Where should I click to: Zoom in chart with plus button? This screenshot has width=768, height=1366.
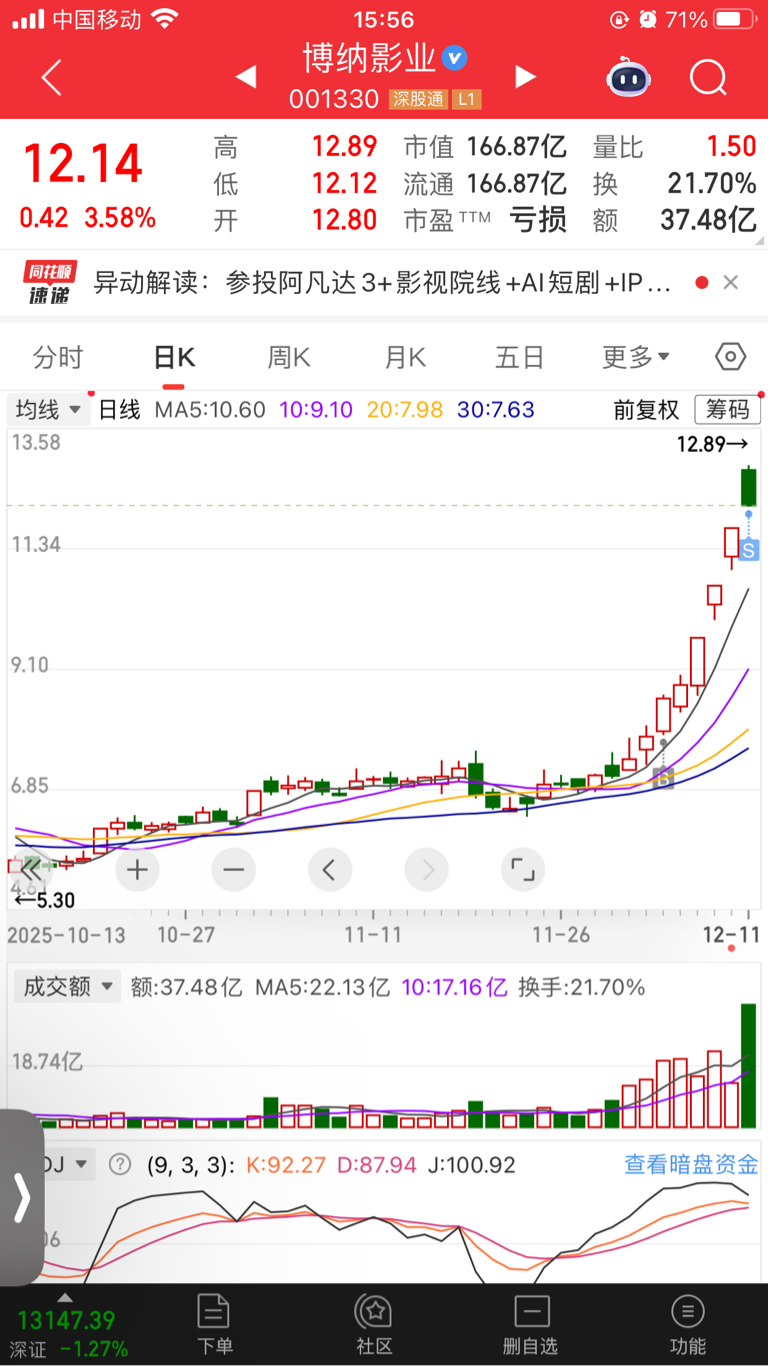click(x=137, y=870)
